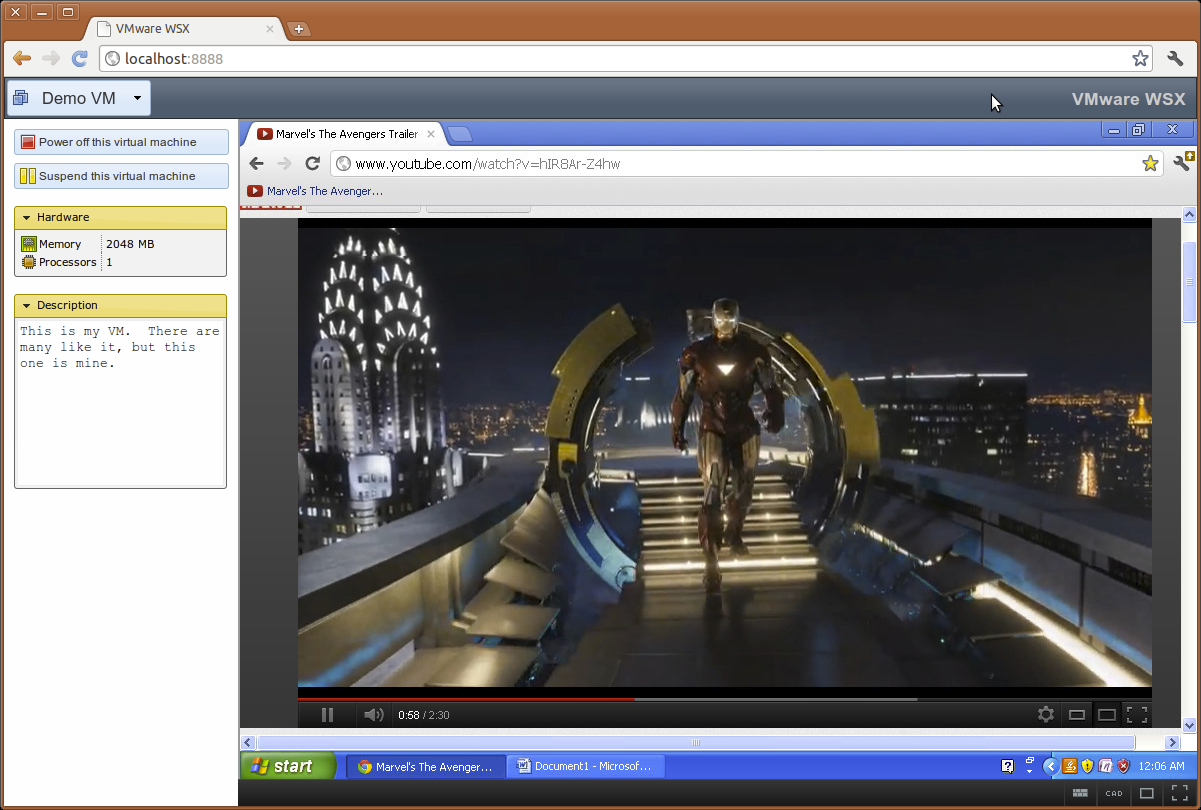Click the OneNote icon in the system tray
Image resolution: width=1201 pixels, height=810 pixels.
[1104, 766]
